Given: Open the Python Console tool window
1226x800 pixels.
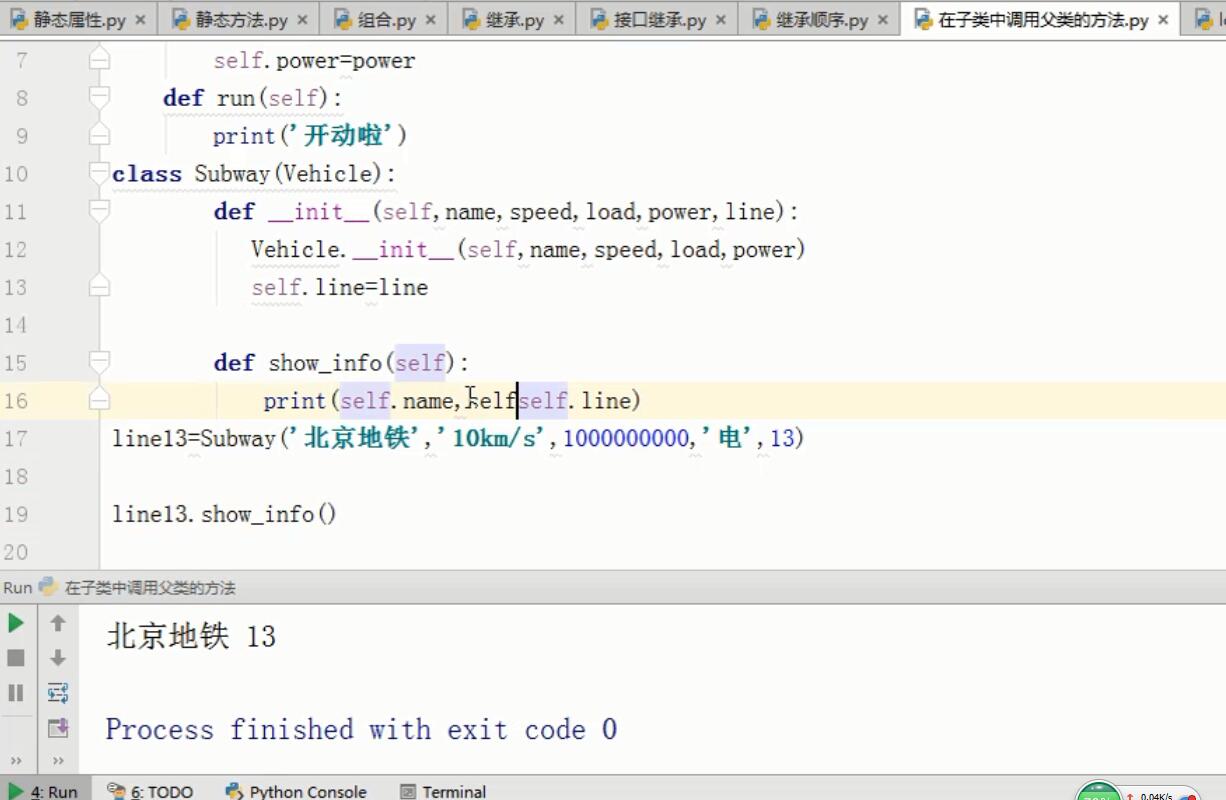Looking at the screenshot, I should coord(296,791).
